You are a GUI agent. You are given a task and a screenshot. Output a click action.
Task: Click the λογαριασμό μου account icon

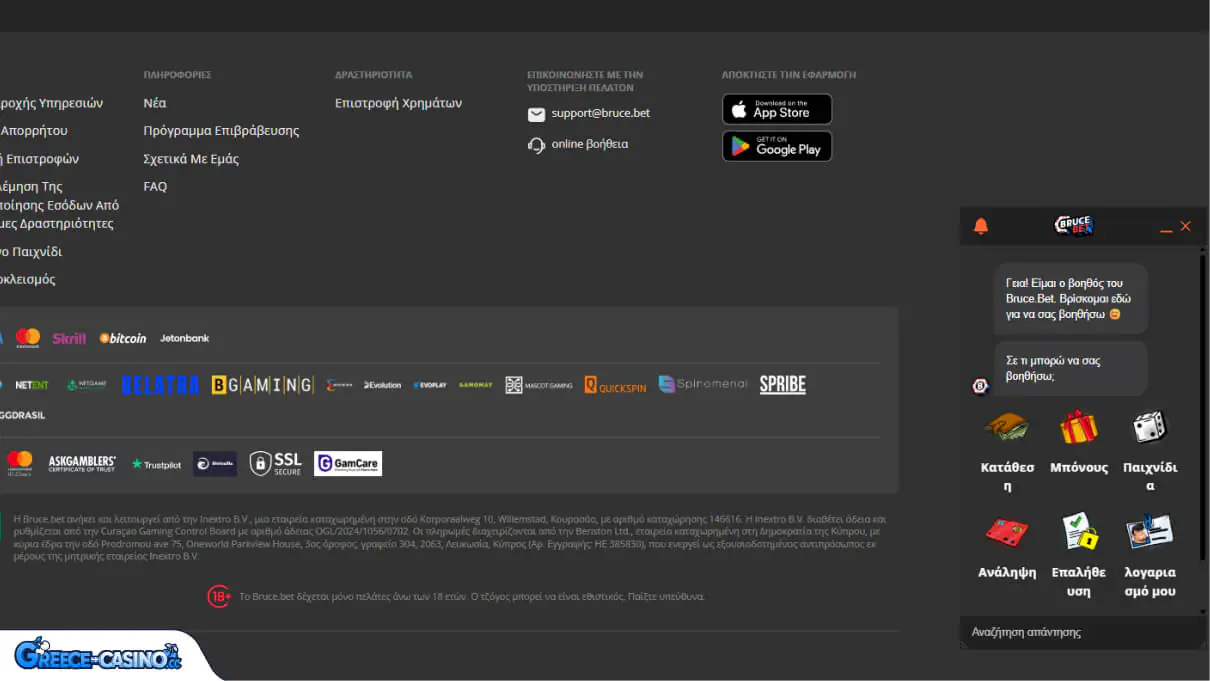(1149, 533)
